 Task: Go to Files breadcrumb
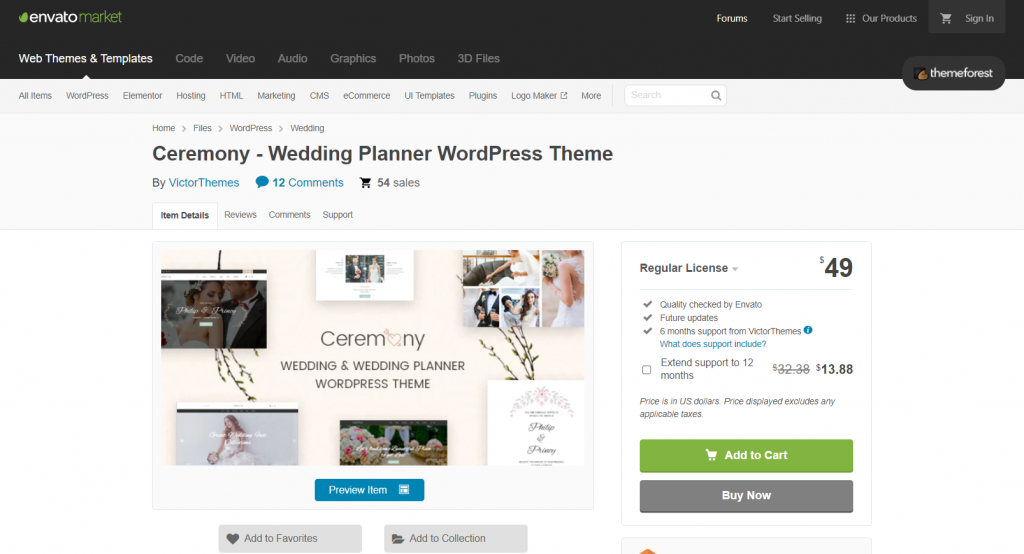tap(202, 128)
